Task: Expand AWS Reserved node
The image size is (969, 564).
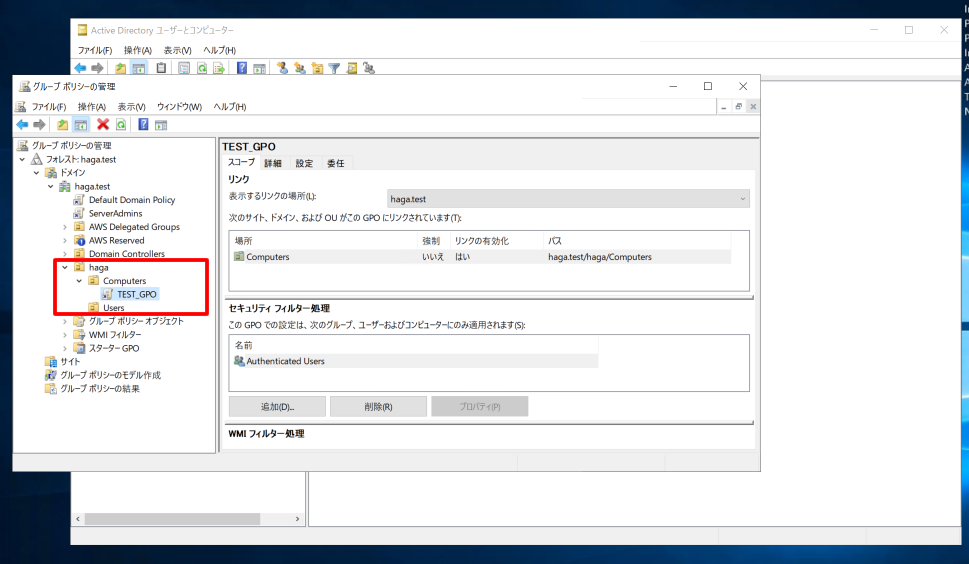Action: coord(65,241)
